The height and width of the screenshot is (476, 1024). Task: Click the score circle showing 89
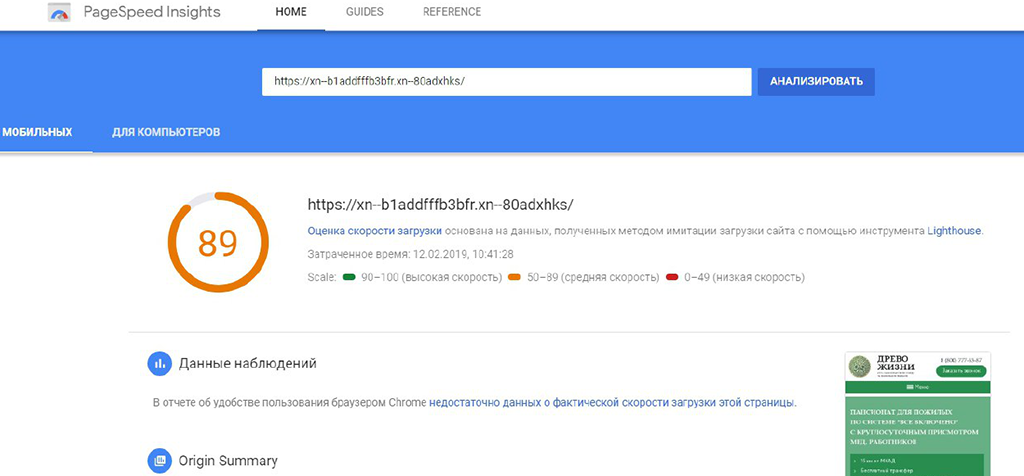click(x=218, y=242)
